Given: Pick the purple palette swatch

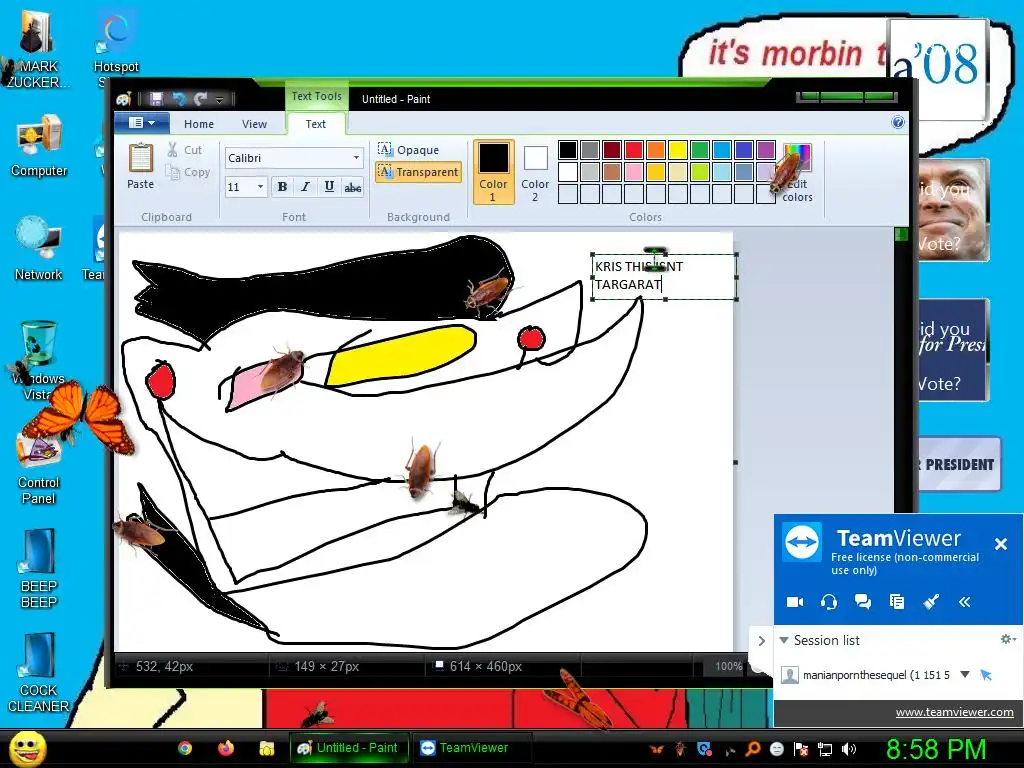Looking at the screenshot, I should (766, 150).
